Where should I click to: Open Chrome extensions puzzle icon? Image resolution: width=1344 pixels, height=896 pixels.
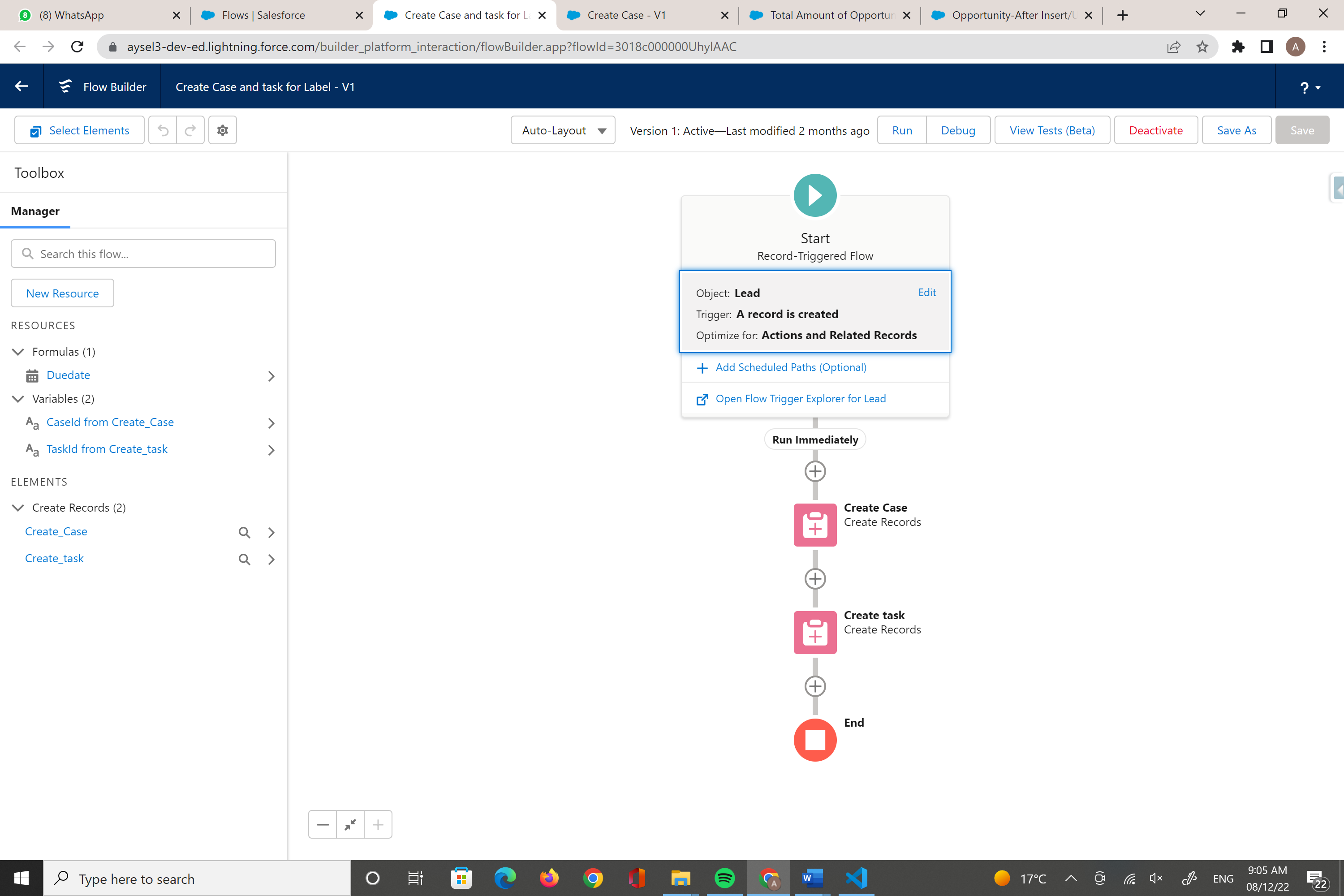(1238, 46)
